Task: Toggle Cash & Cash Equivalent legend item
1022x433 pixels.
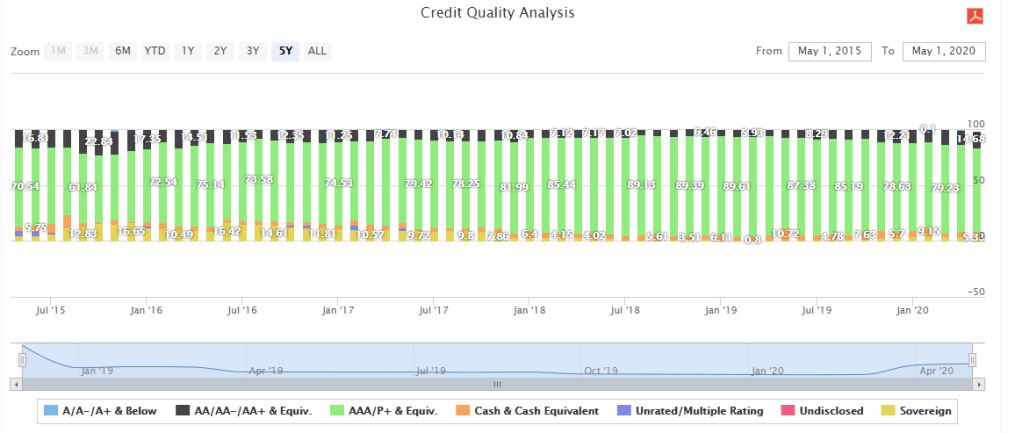Action: (x=529, y=410)
